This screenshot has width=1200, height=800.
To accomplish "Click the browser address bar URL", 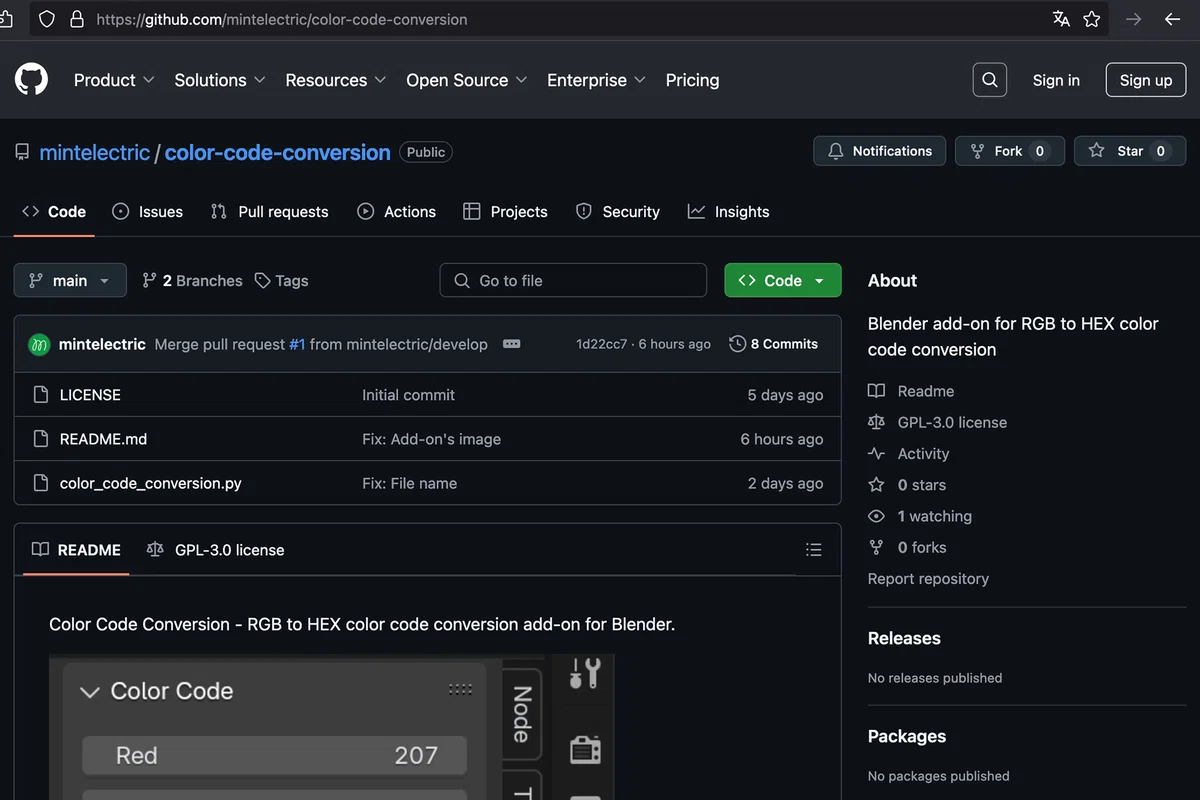I will [x=282, y=19].
